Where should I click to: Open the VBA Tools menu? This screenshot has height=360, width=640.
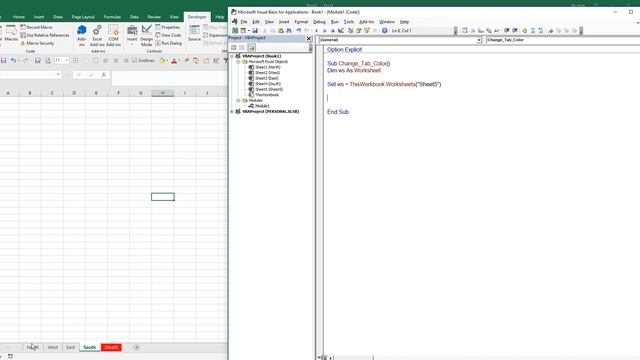[x=349, y=22]
